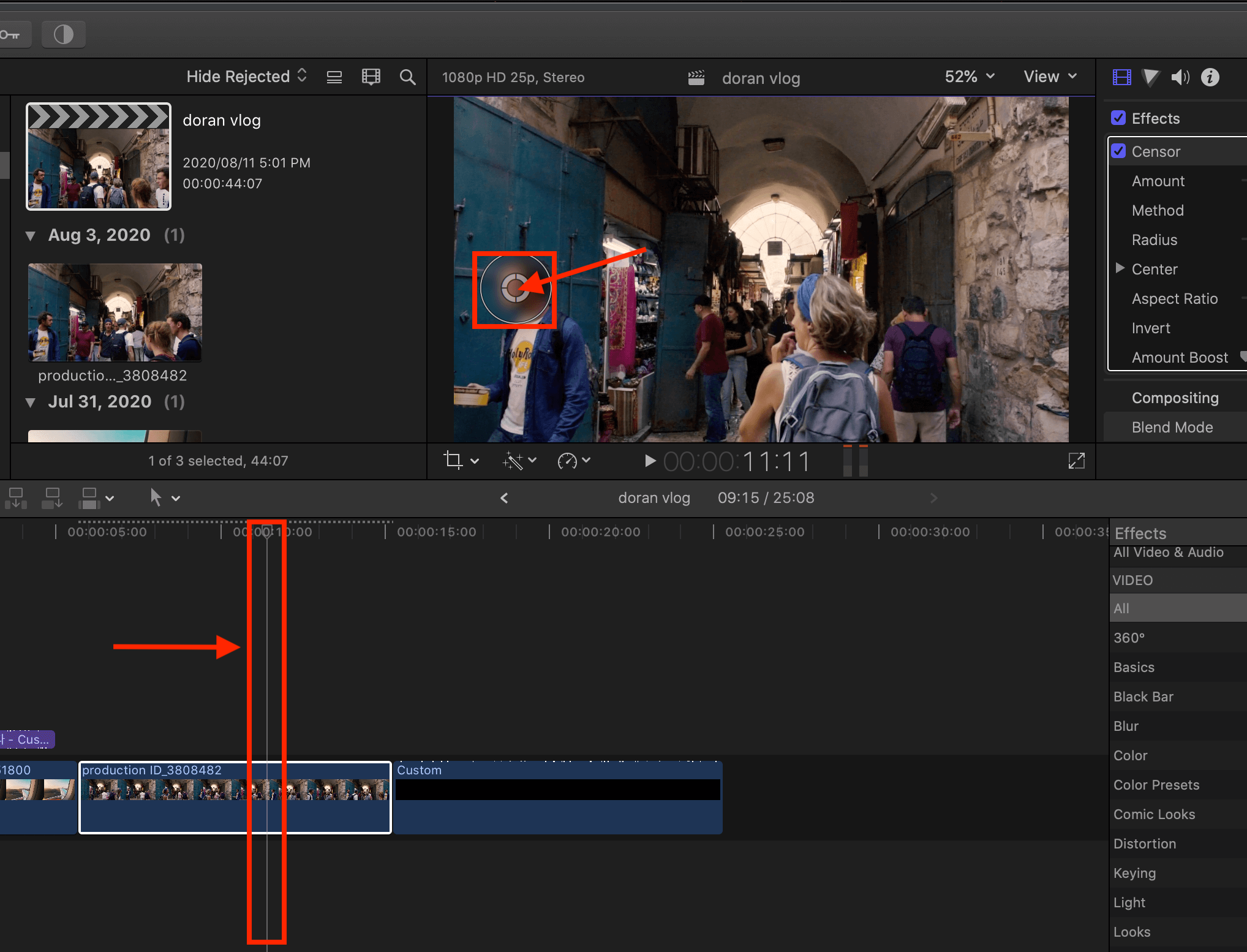Select the Distortion effects category
1247x952 pixels.
point(1144,844)
